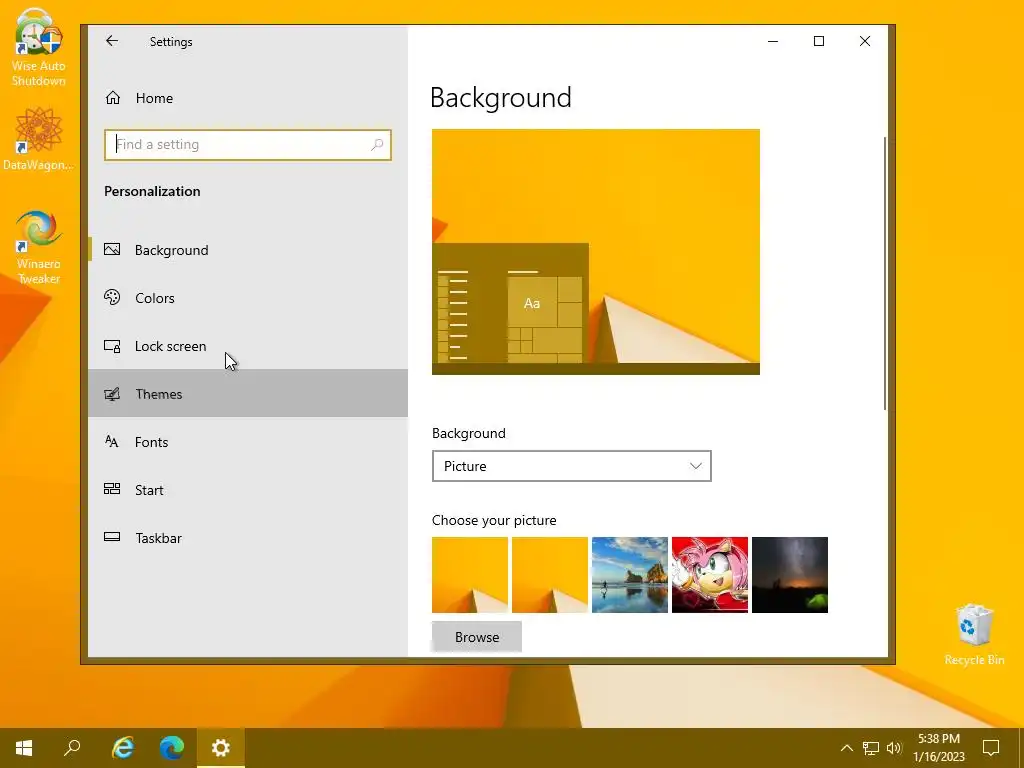
Task: Open the Colors personalization page
Action: pos(248,298)
